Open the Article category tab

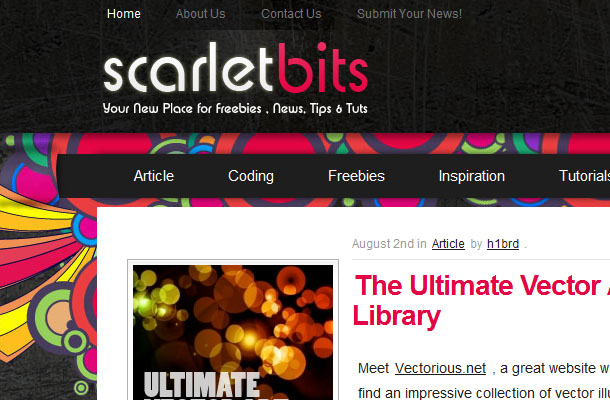tap(154, 176)
